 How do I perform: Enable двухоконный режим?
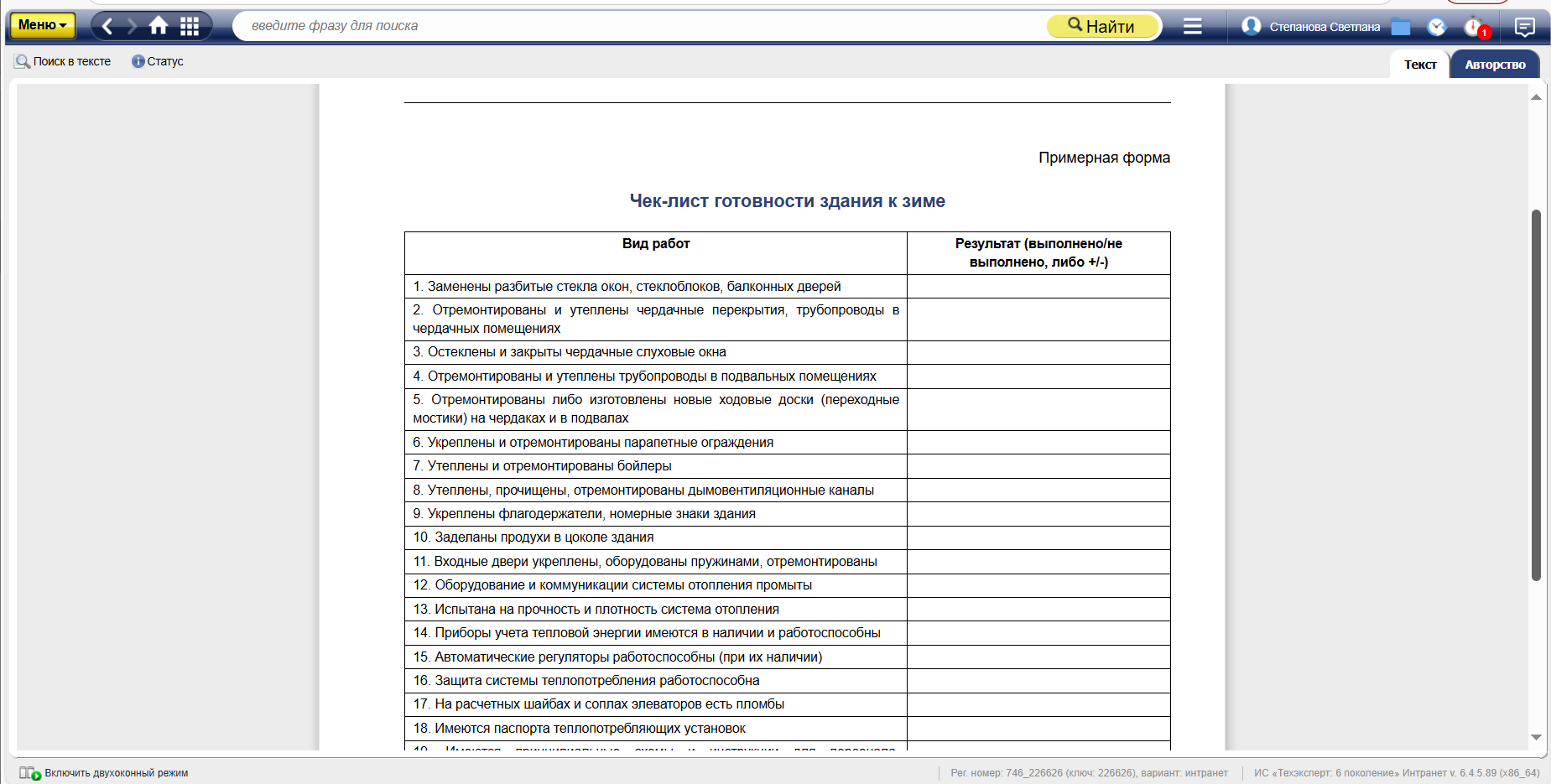(x=116, y=773)
